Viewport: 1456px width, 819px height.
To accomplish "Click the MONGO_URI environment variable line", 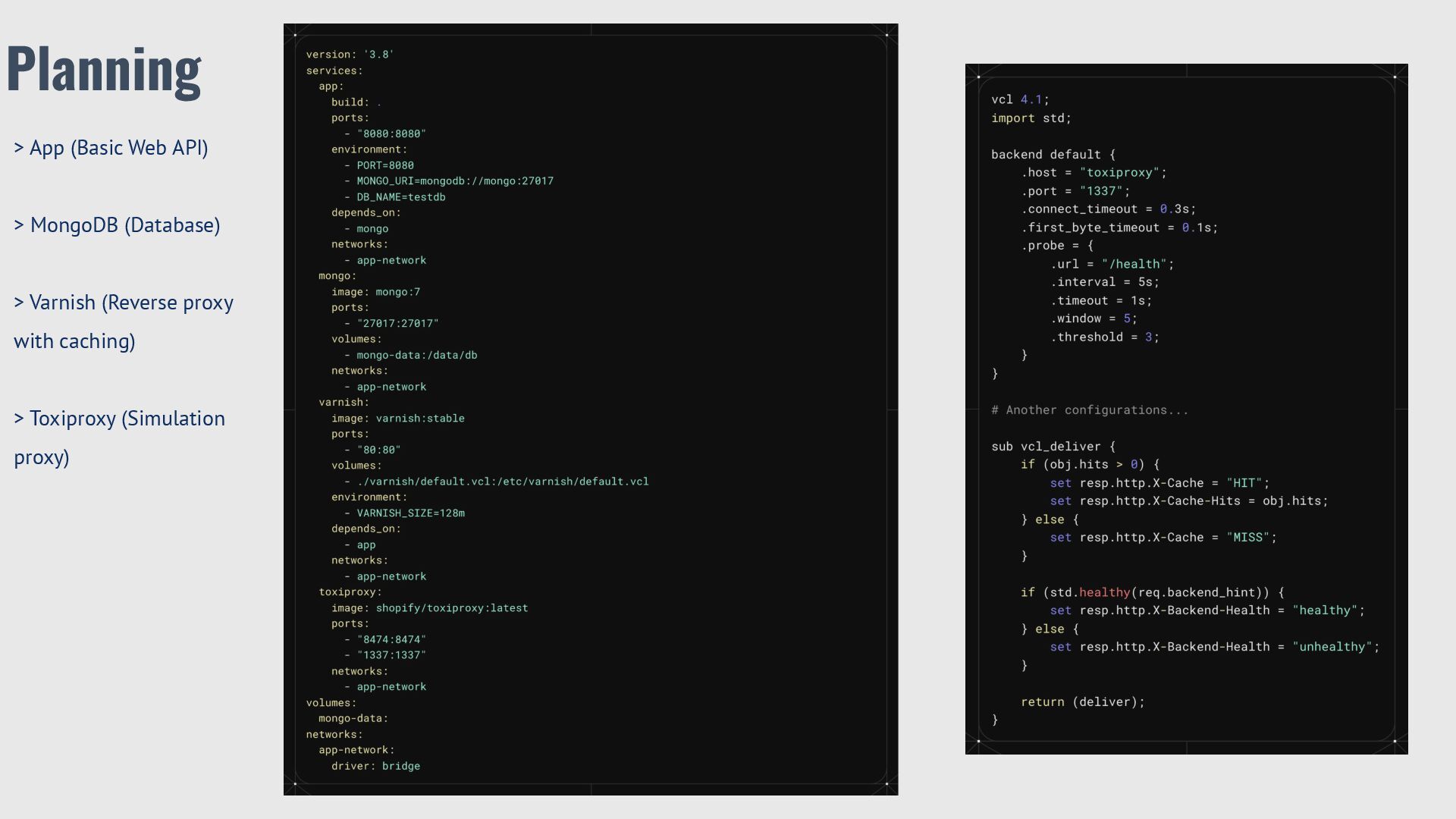I will (x=454, y=181).
